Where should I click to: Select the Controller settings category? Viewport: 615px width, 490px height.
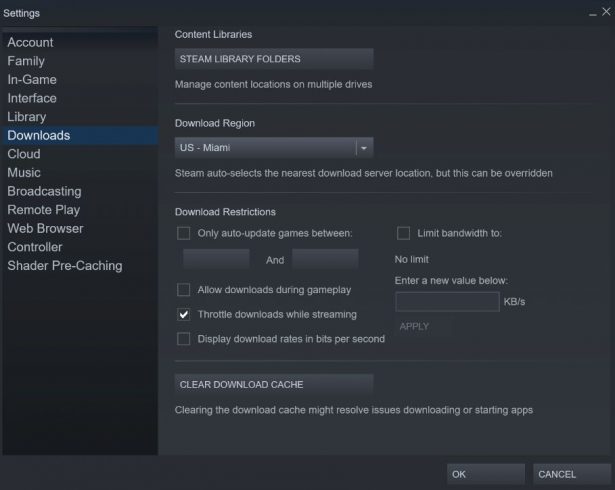coord(35,247)
